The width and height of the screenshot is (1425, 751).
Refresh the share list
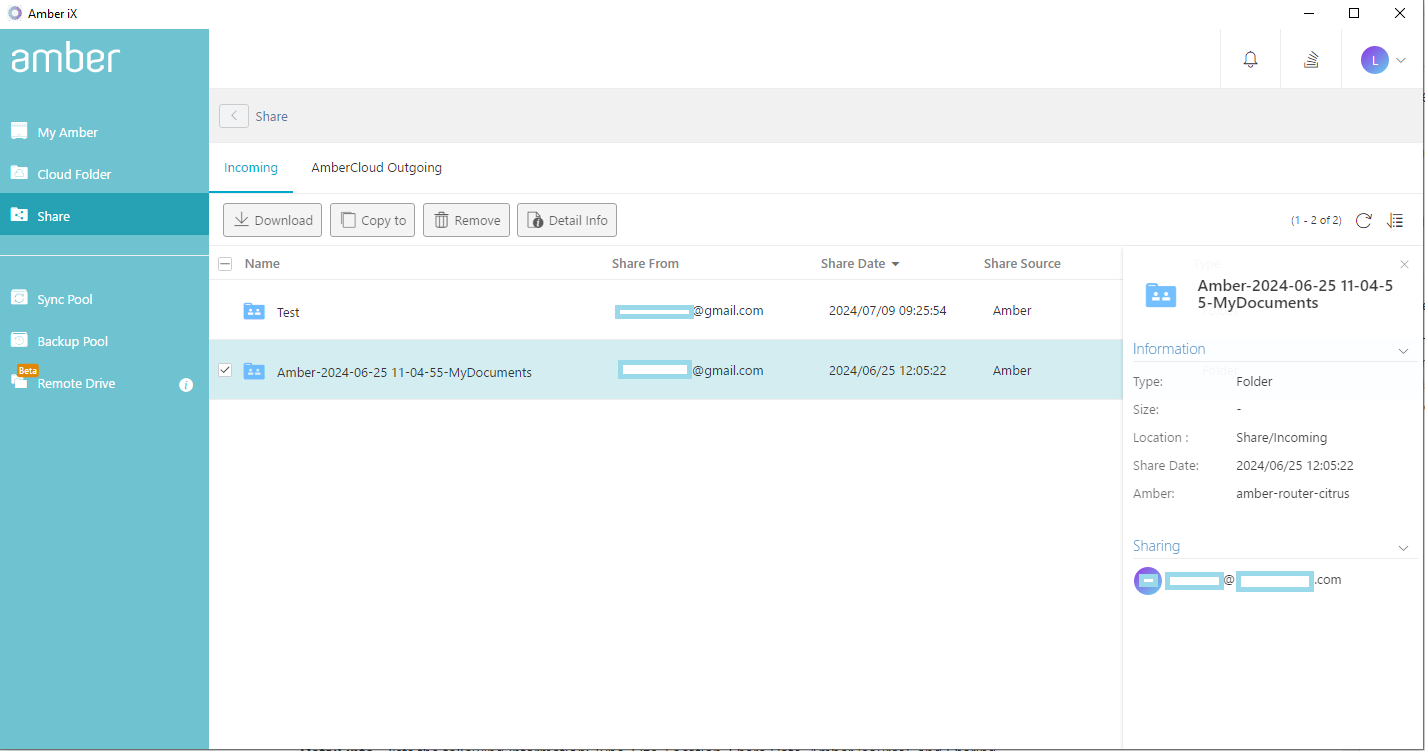(x=1363, y=220)
